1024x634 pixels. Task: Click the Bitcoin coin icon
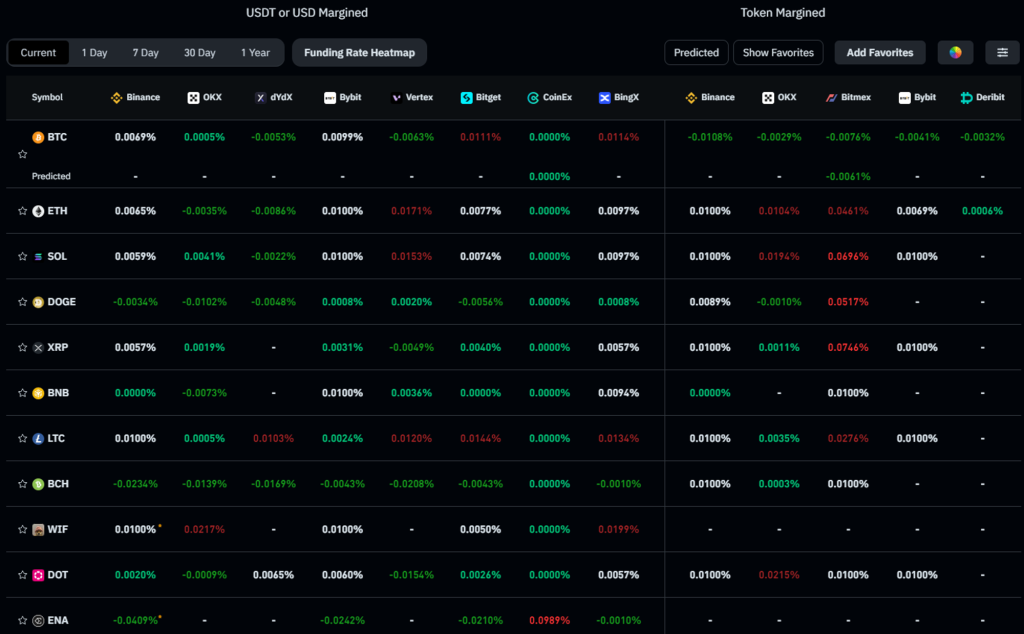pos(38,137)
